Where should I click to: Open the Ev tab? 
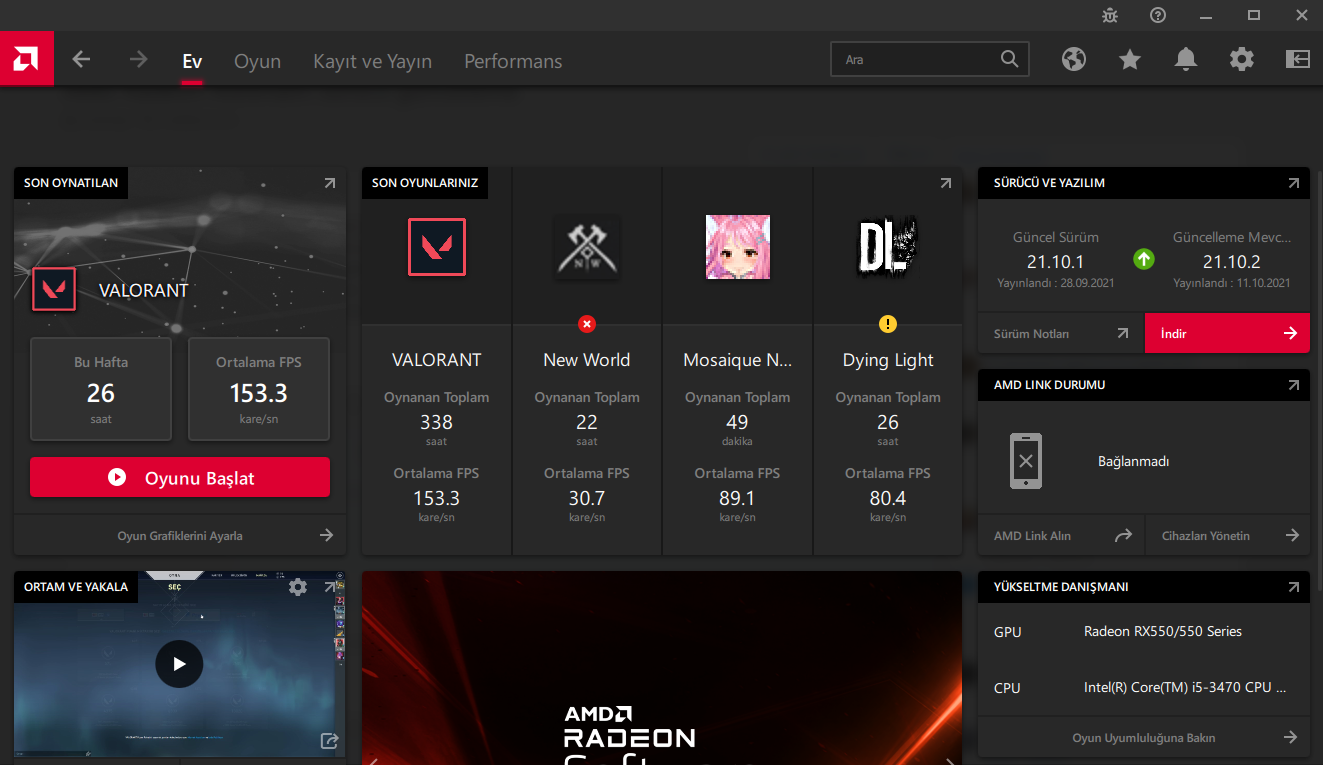pos(192,62)
